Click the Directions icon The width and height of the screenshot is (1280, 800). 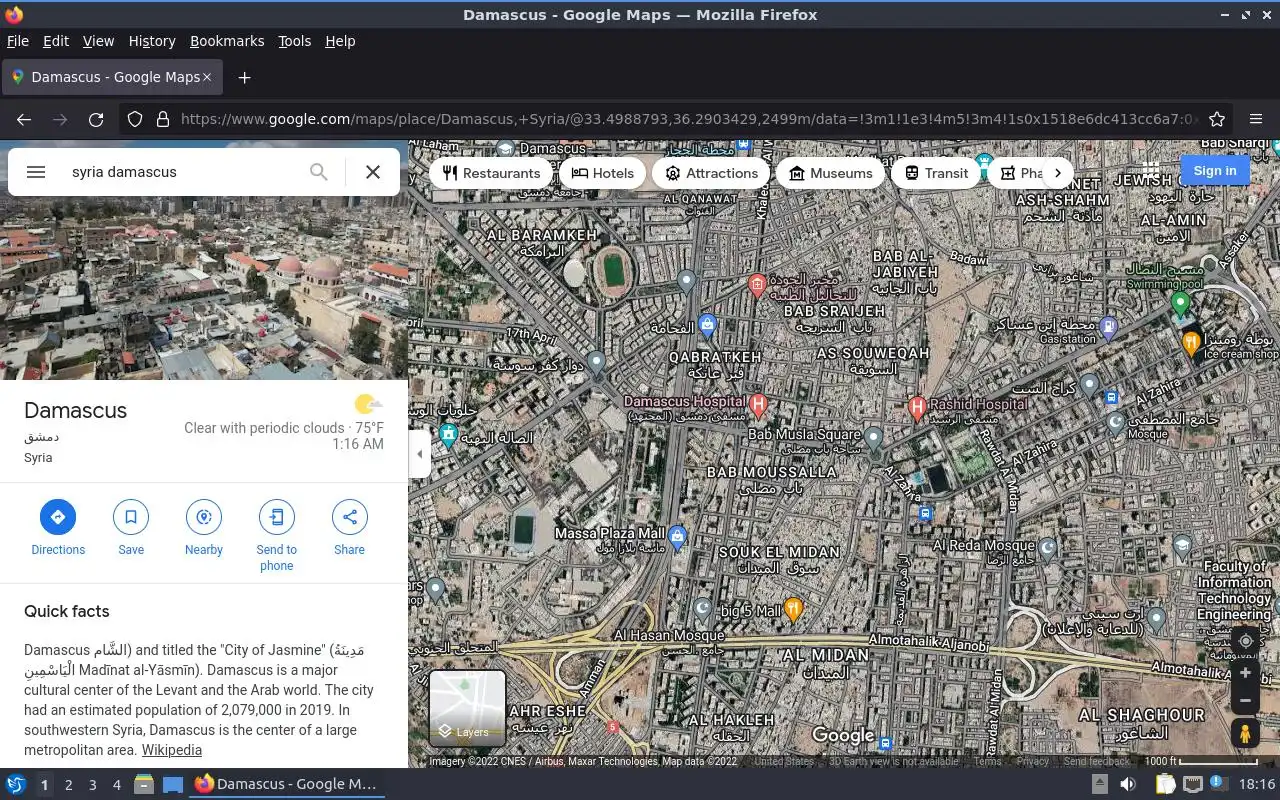[58, 517]
